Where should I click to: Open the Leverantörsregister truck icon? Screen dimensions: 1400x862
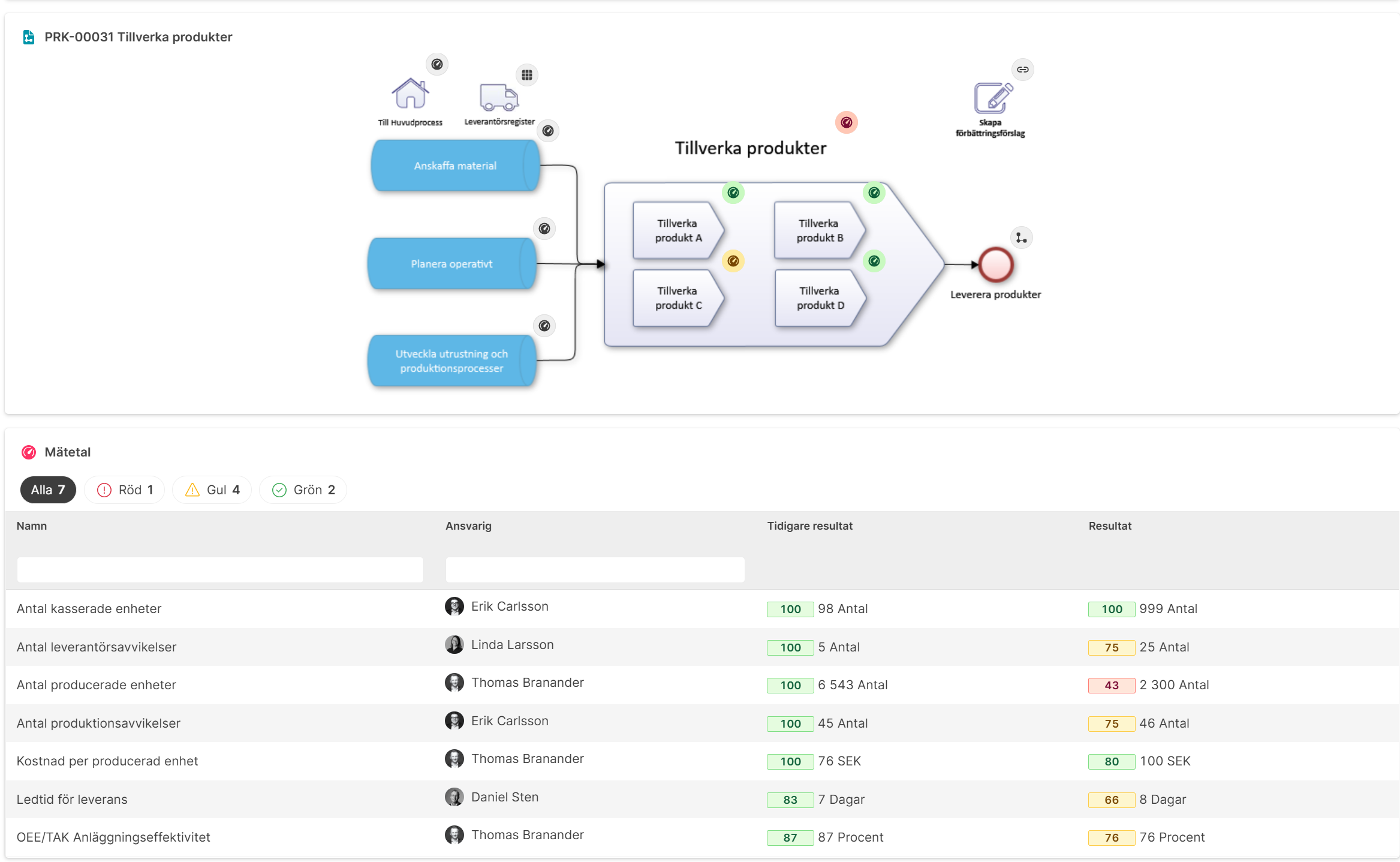tap(498, 97)
